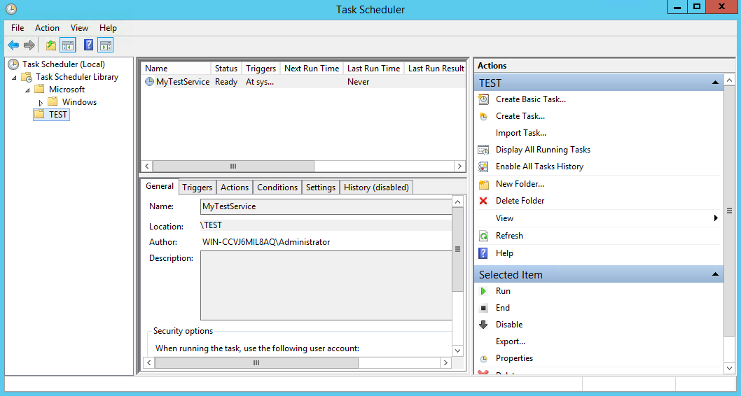Click the Actions pane scroll down arrow

click(729, 368)
